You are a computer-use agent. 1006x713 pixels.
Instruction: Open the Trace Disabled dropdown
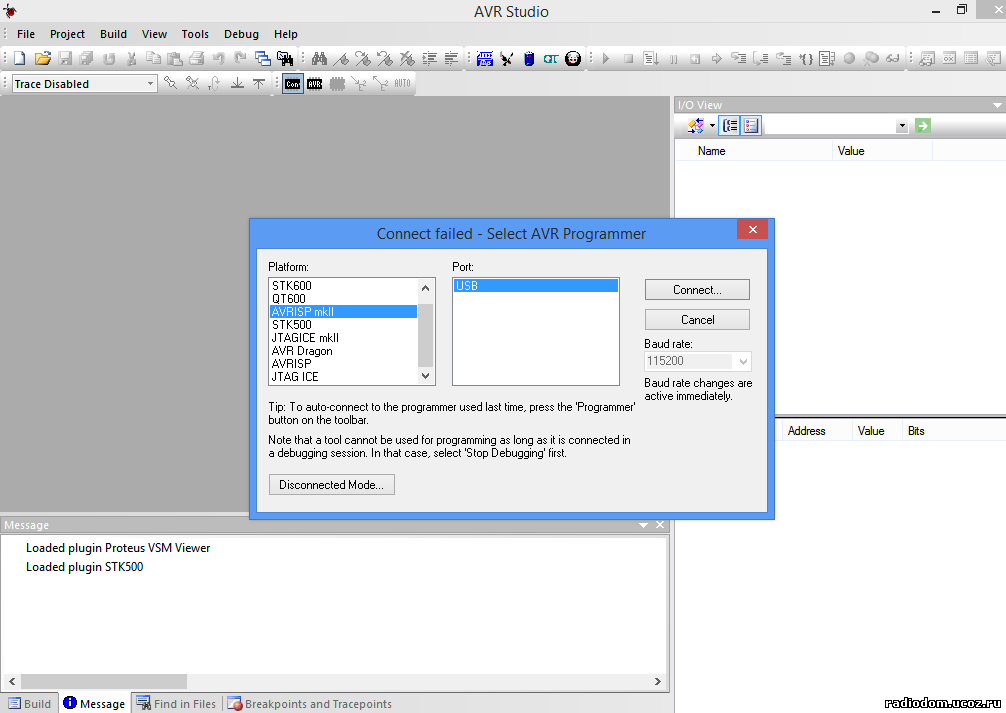click(x=150, y=83)
